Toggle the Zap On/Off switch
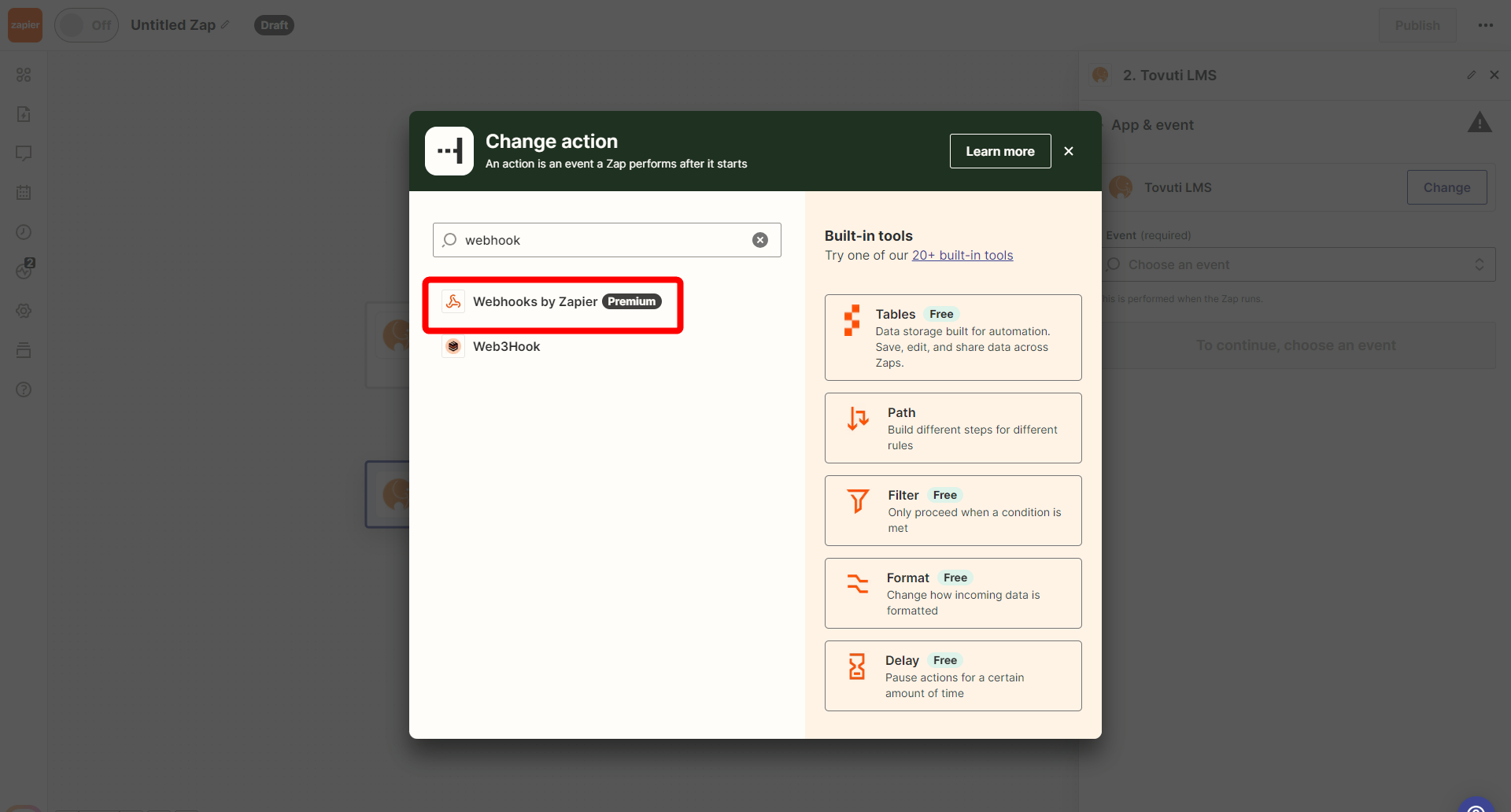Viewport: 1511px width, 812px height. pos(87,25)
